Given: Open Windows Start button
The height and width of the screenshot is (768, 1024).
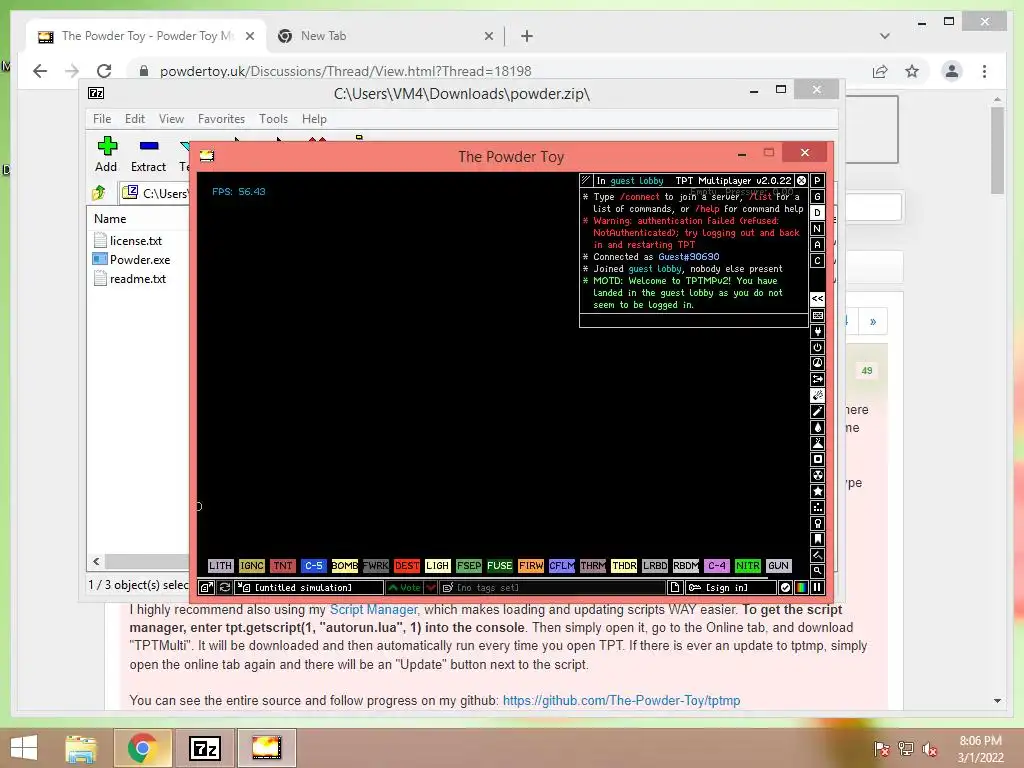Looking at the screenshot, I should [24, 748].
